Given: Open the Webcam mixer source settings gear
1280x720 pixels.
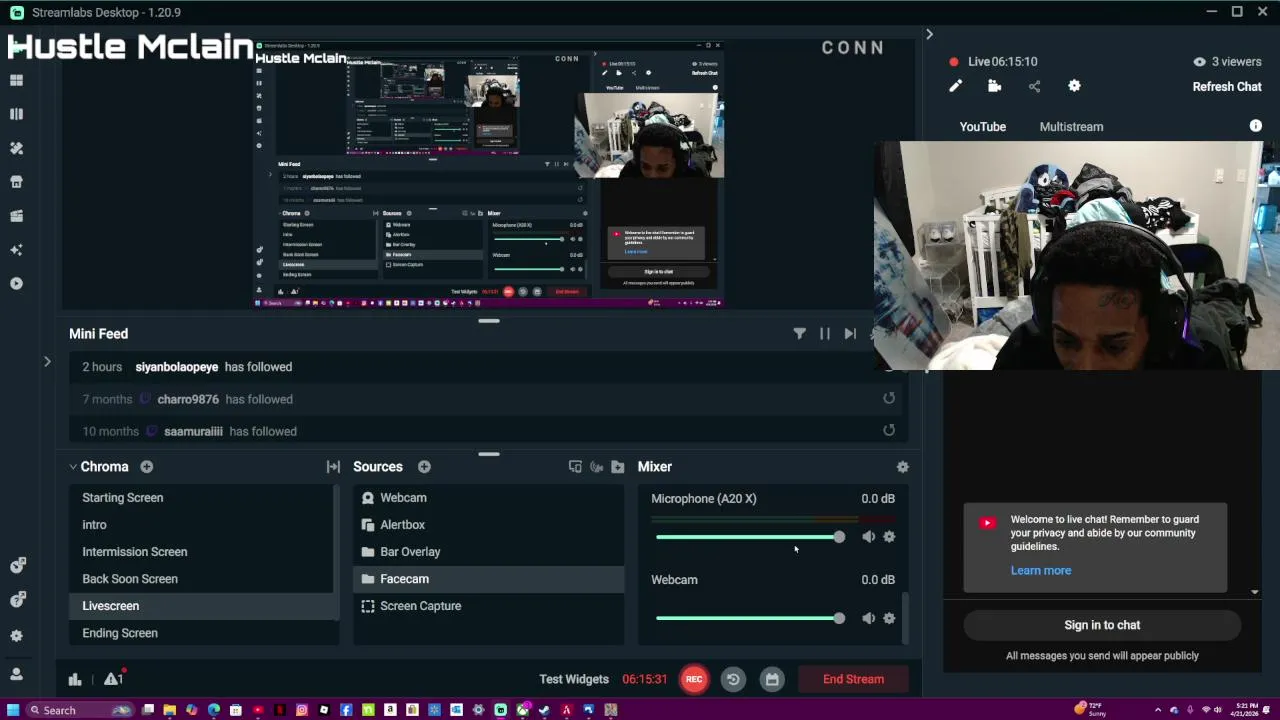Looking at the screenshot, I should 889,618.
